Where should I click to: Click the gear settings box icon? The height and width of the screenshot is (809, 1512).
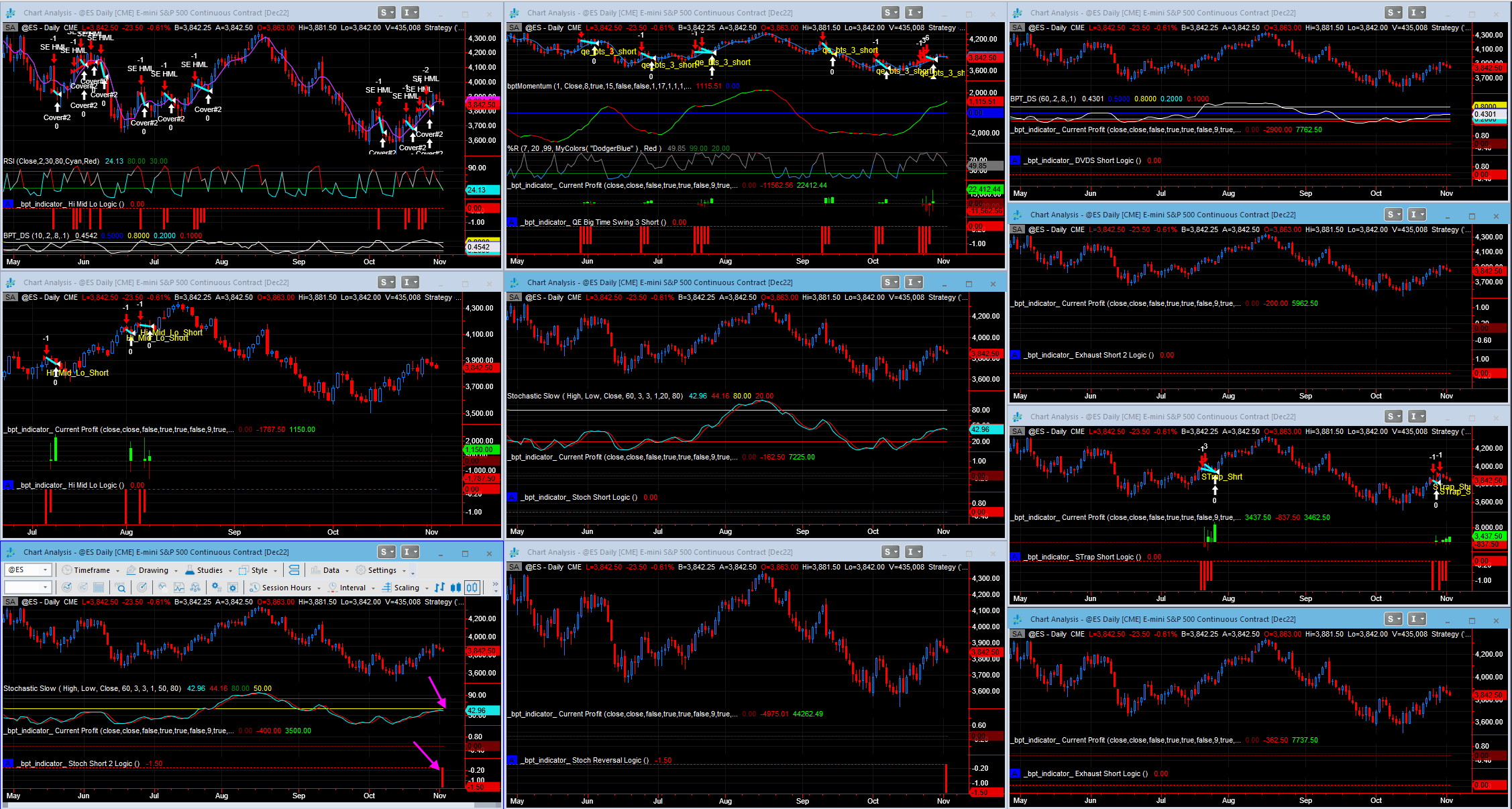233,588
